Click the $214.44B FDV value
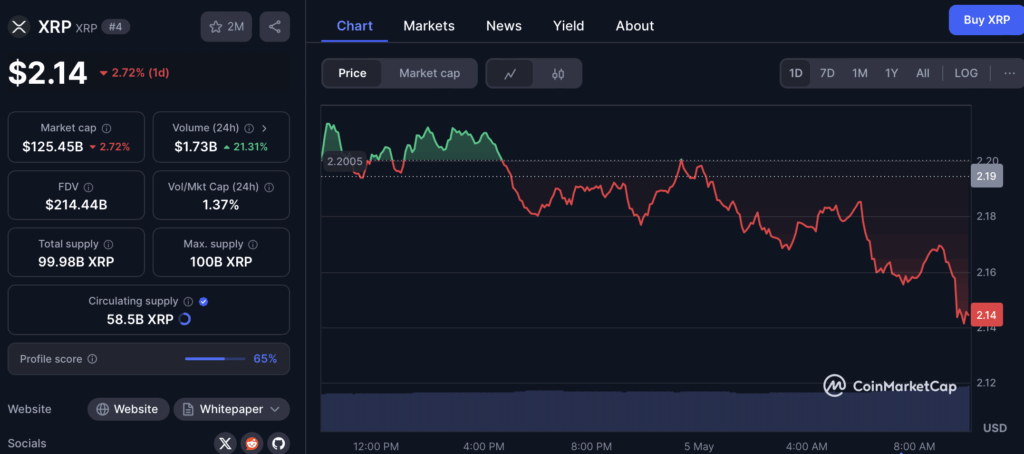 click(x=76, y=205)
